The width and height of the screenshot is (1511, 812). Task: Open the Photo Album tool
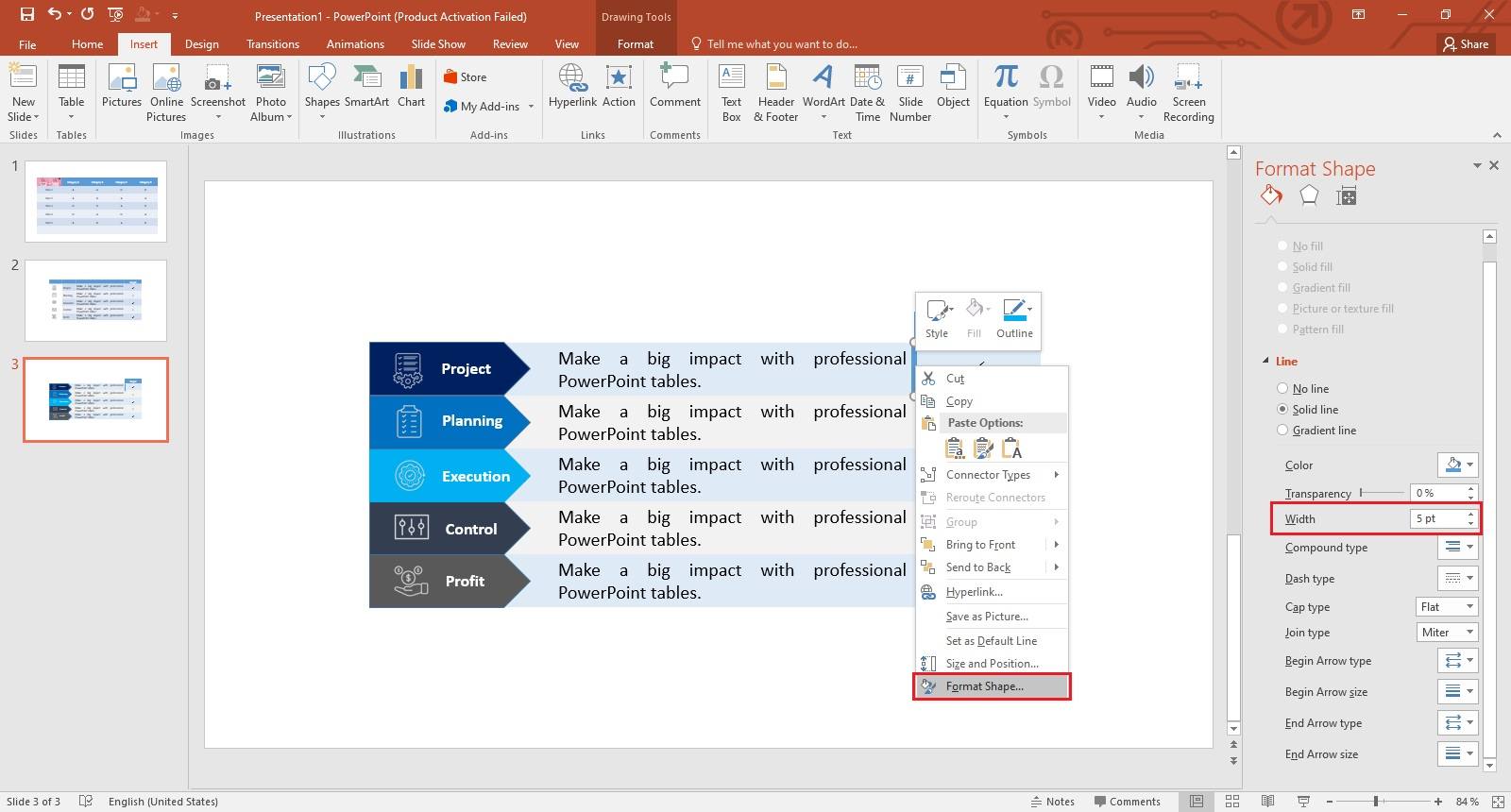tap(271, 93)
